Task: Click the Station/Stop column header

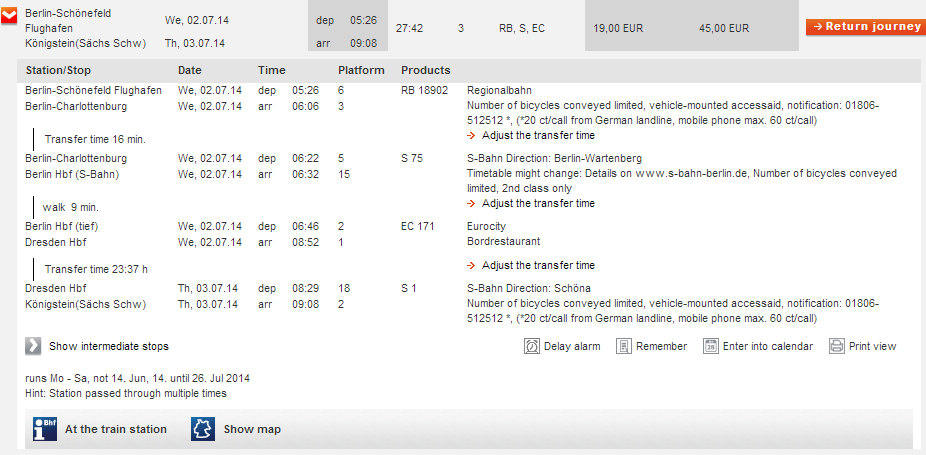Action: [x=58, y=70]
